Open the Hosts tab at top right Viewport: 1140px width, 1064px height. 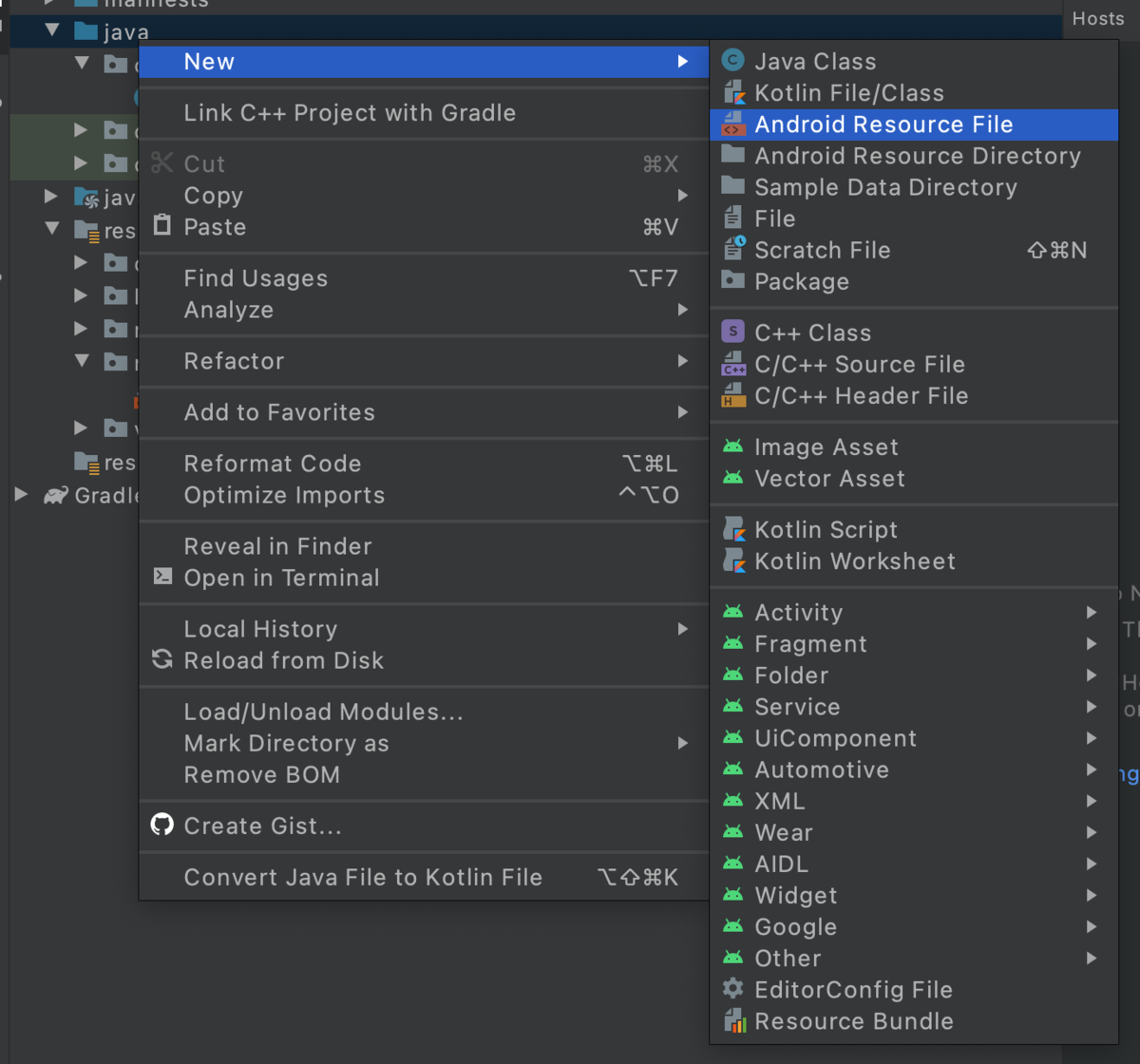point(1098,18)
